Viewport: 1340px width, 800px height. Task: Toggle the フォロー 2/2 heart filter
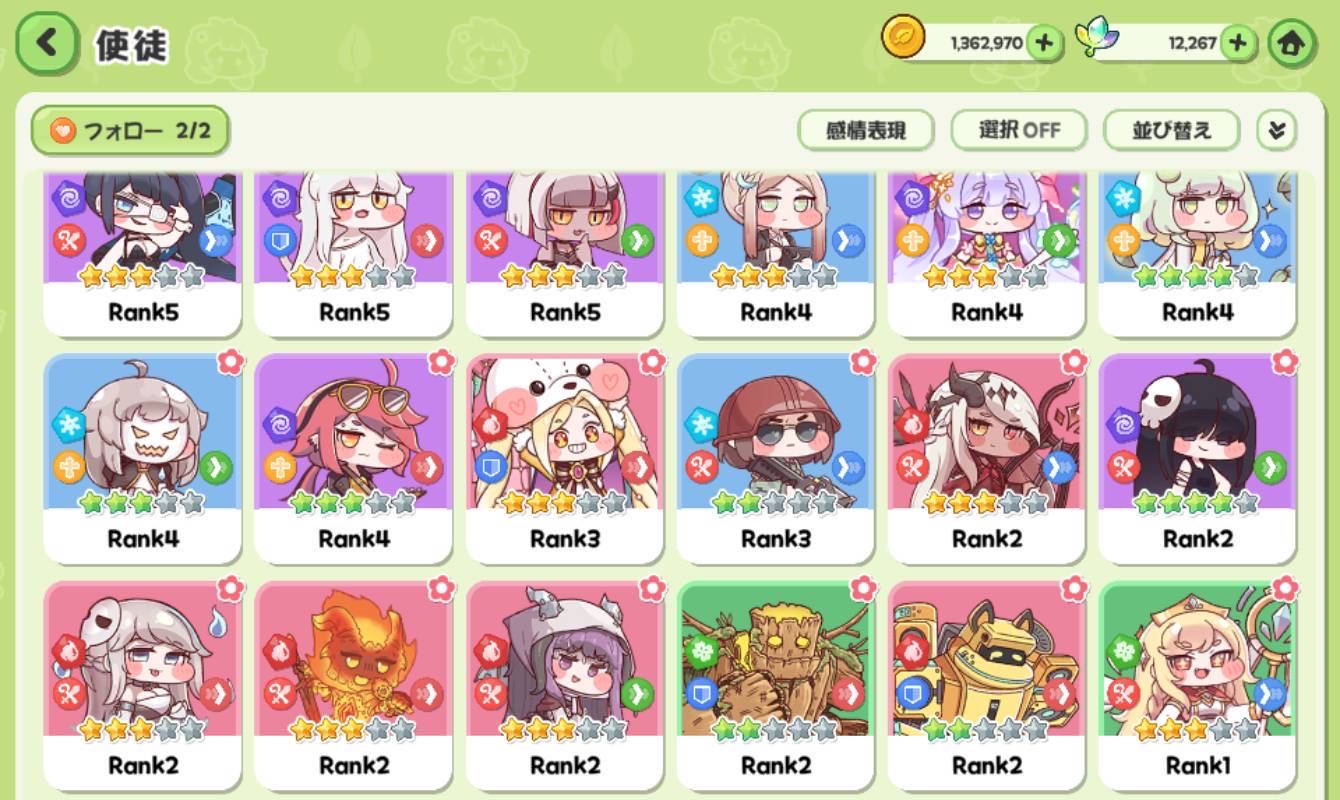tap(130, 131)
